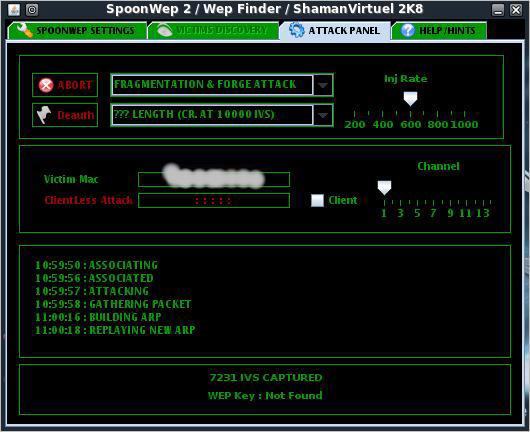530x432 pixels.
Task: Open the SpoonWep Settings tab
Action: click(77, 30)
